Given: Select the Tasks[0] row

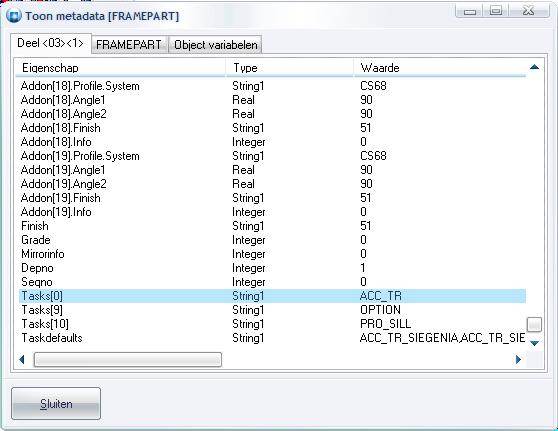Looking at the screenshot, I should click(x=272, y=296).
